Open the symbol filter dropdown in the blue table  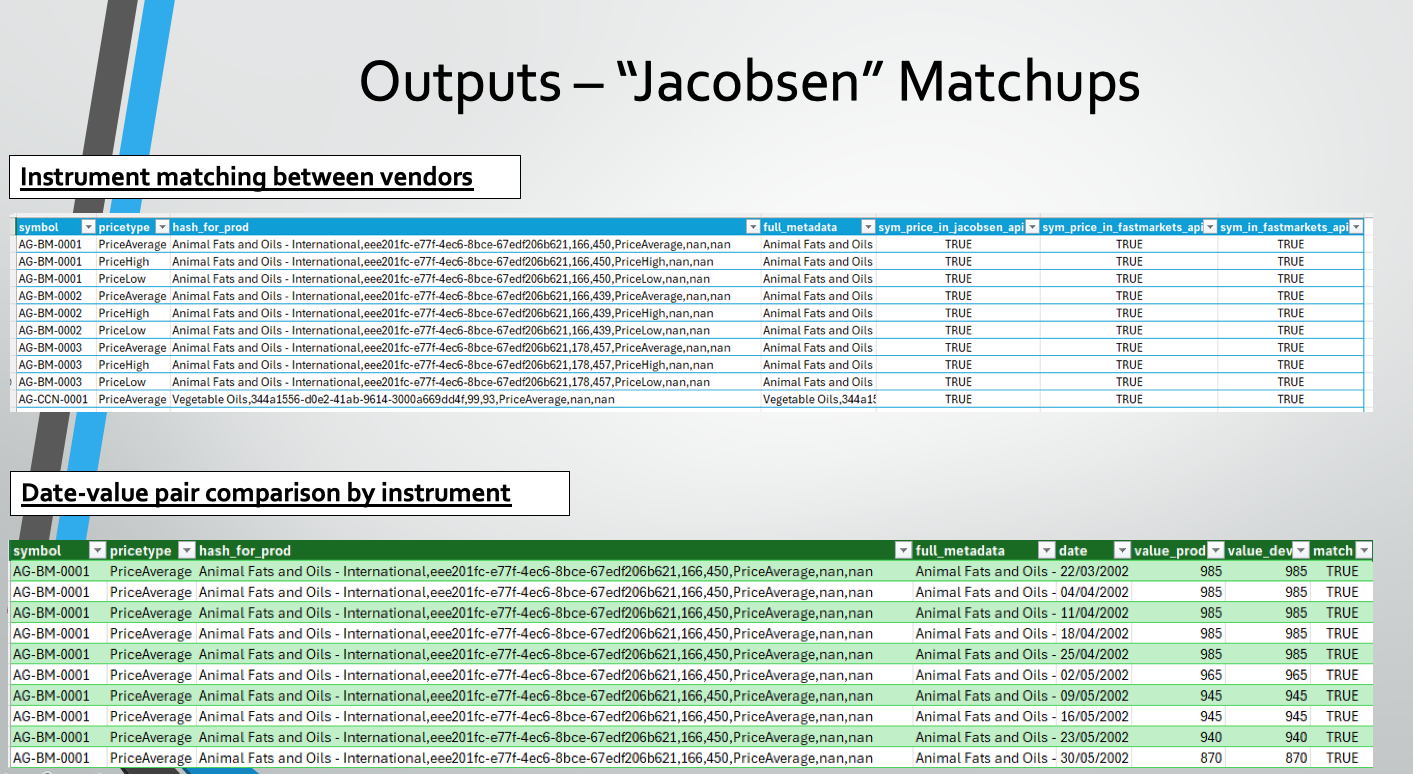[x=87, y=227]
